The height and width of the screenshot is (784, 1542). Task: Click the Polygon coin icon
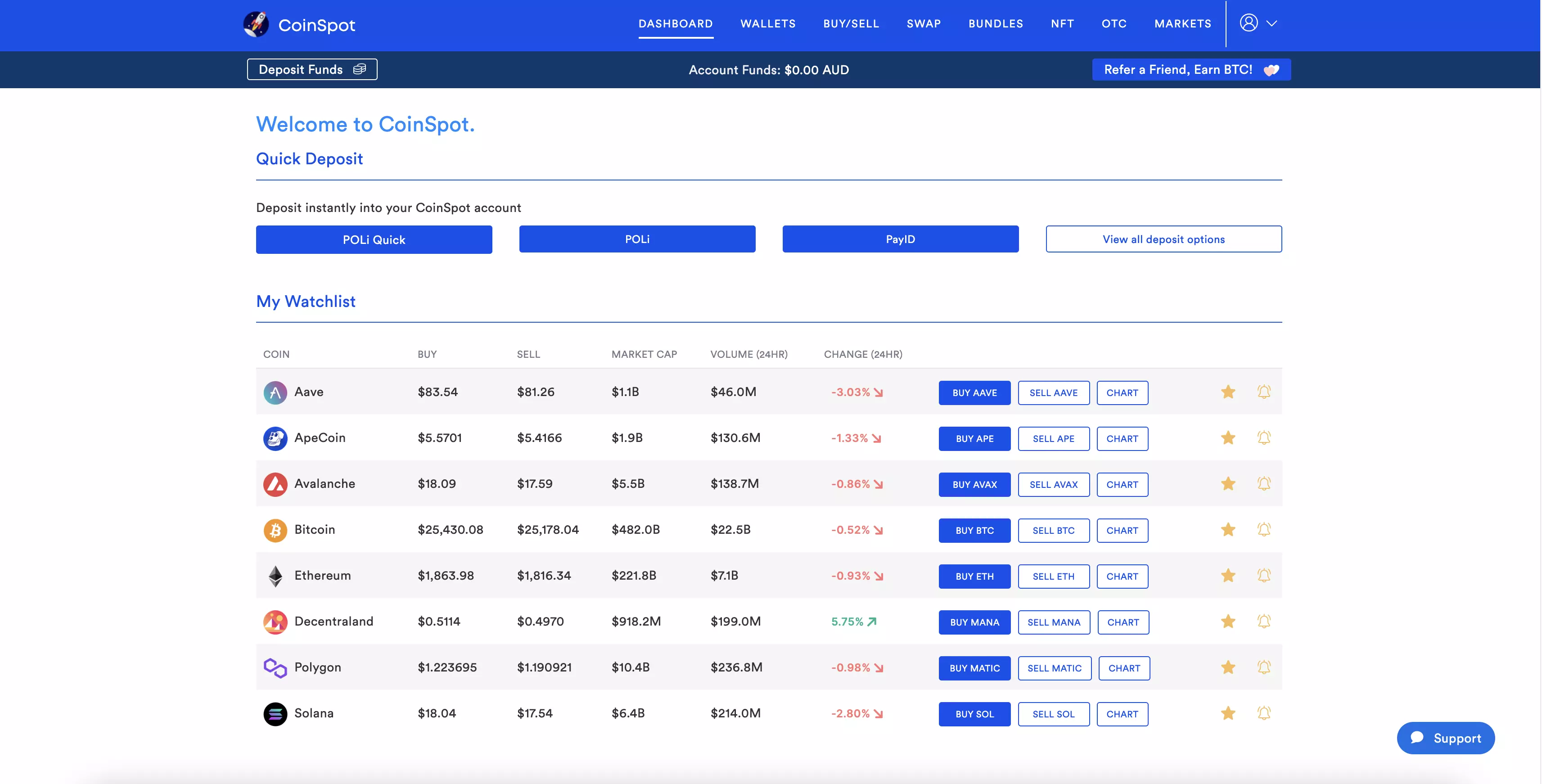click(x=275, y=667)
